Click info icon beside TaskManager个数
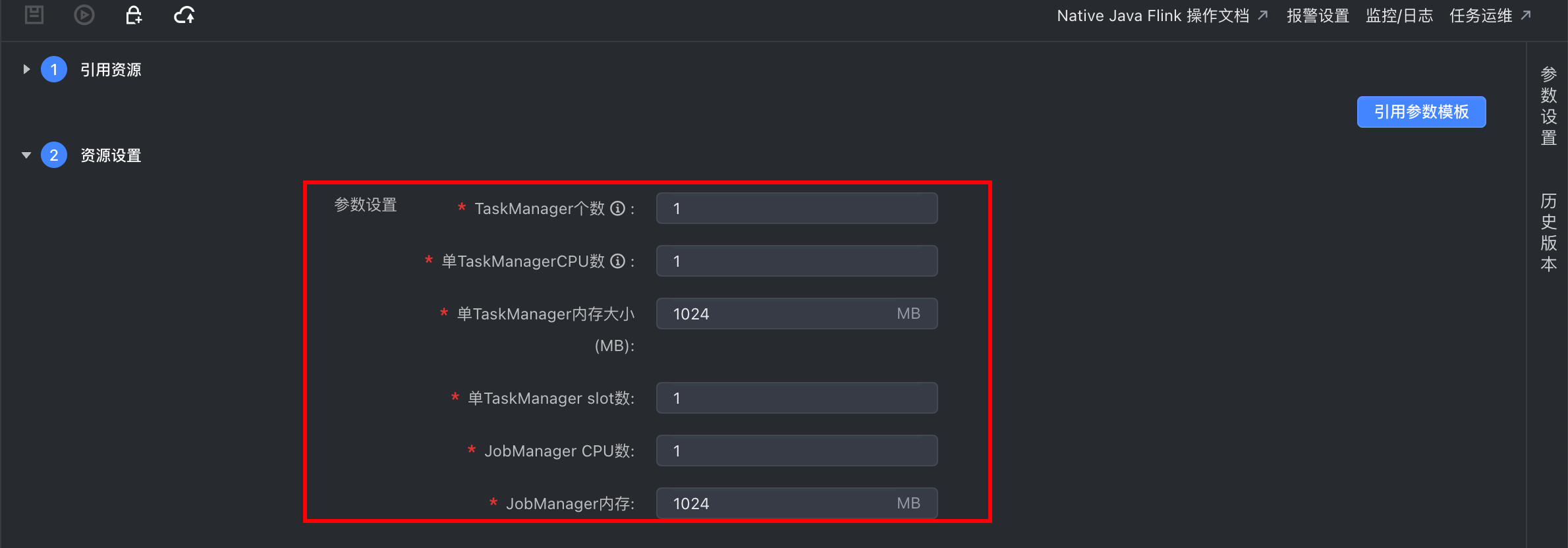Image resolution: width=1568 pixels, height=548 pixels. [x=617, y=208]
